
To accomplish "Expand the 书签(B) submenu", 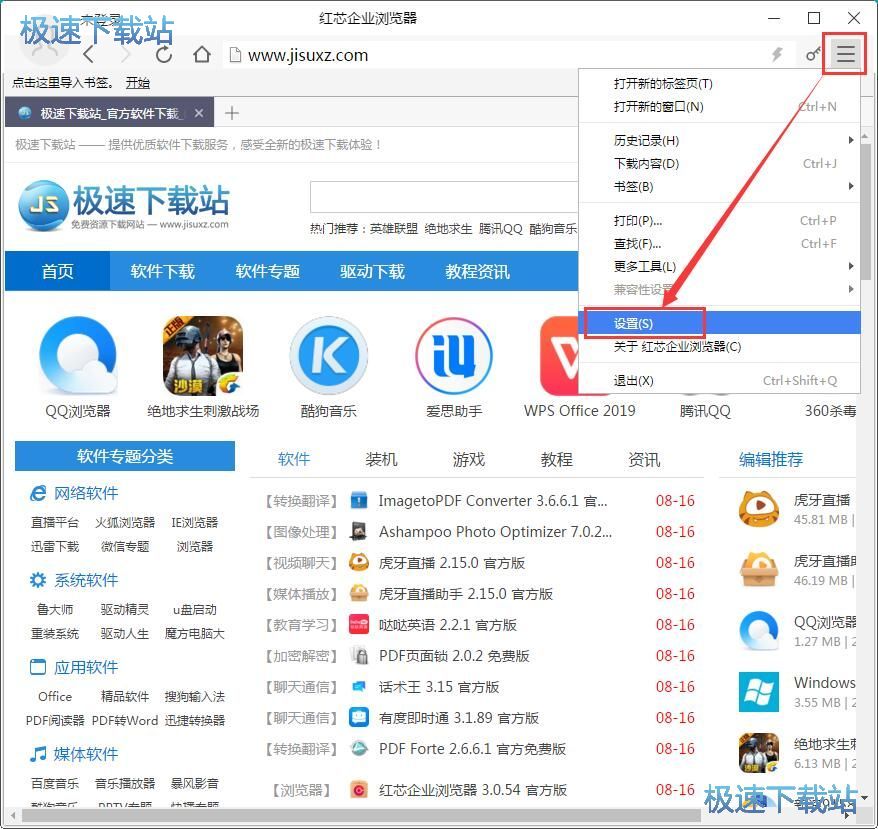I will (x=720, y=187).
